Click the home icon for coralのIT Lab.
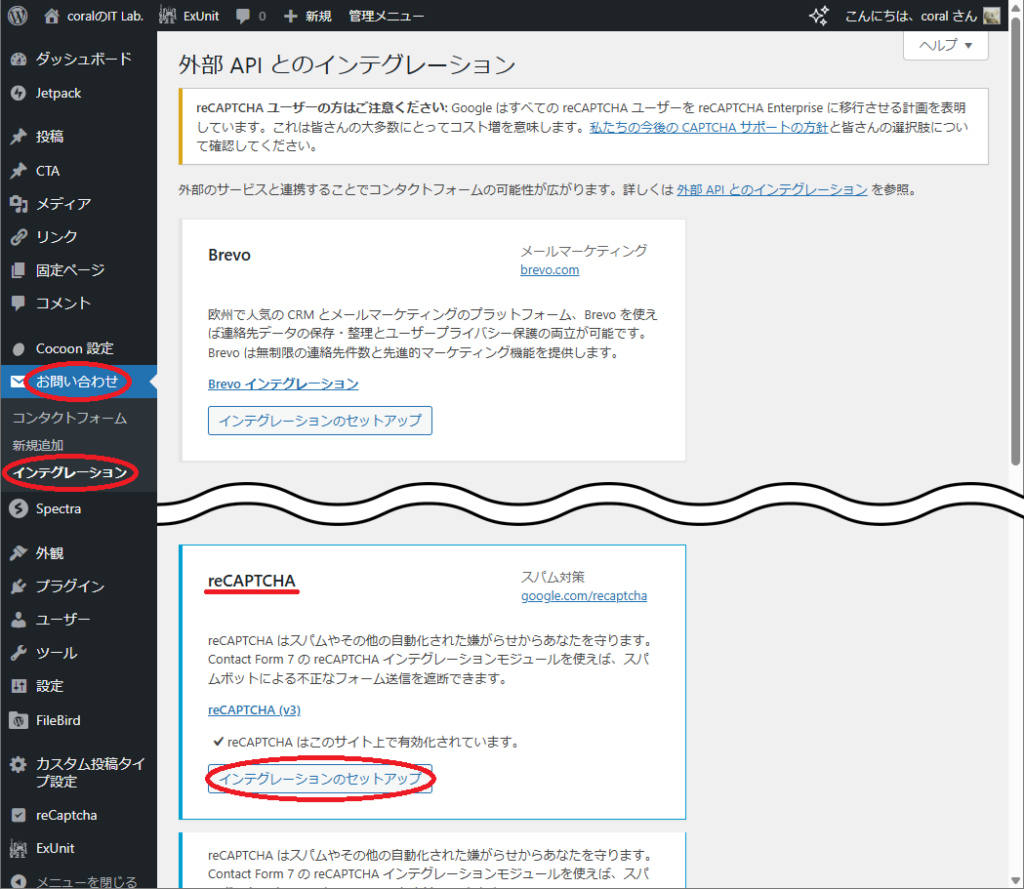The height and width of the screenshot is (889, 1024). [52, 16]
